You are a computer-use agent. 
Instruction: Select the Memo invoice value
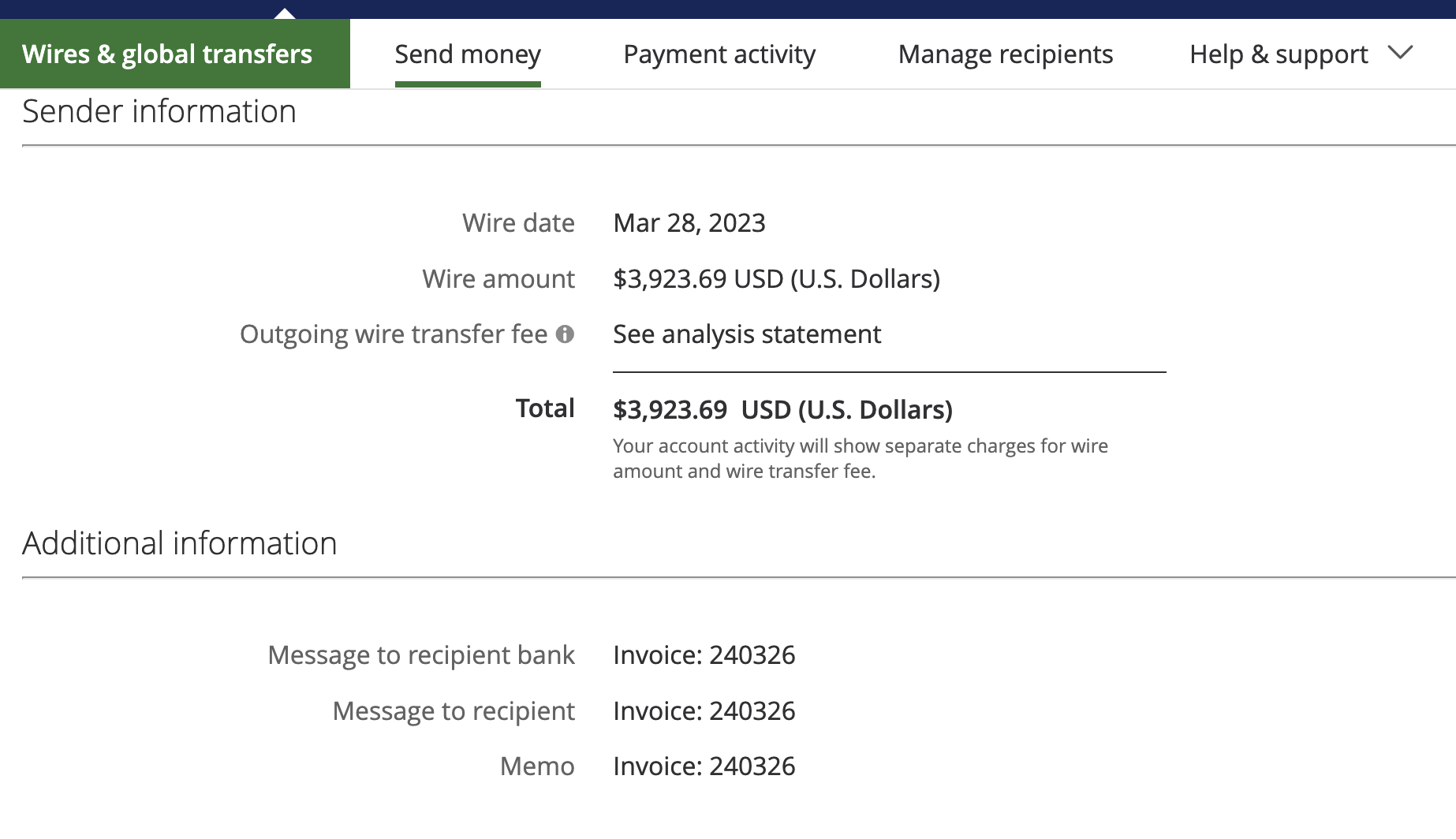704,766
